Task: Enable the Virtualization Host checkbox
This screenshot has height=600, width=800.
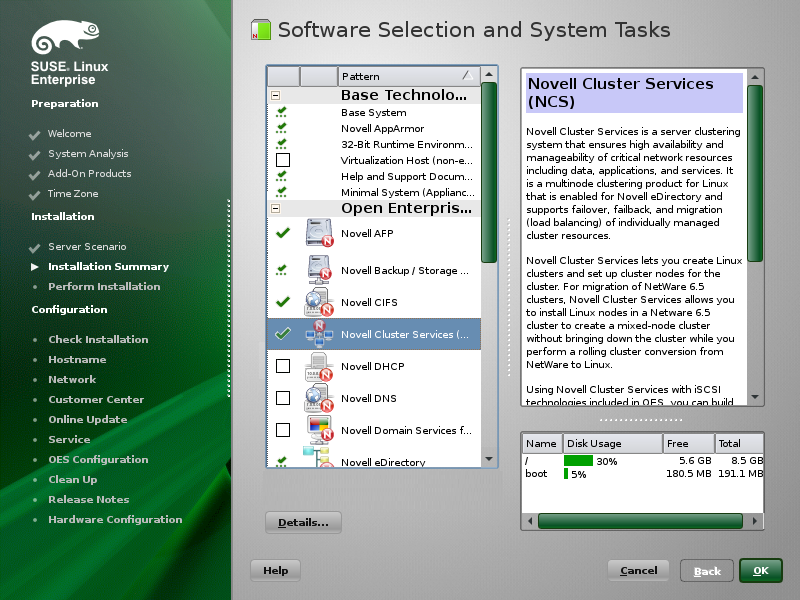Action: tap(283, 160)
